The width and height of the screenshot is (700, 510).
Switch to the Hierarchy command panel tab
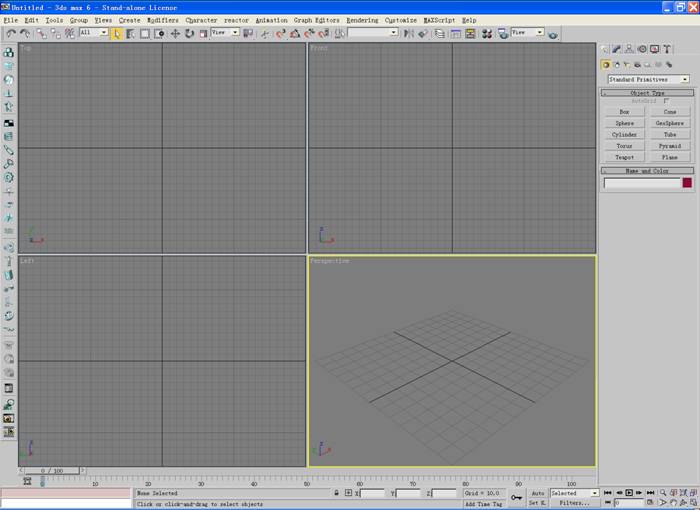(629, 49)
